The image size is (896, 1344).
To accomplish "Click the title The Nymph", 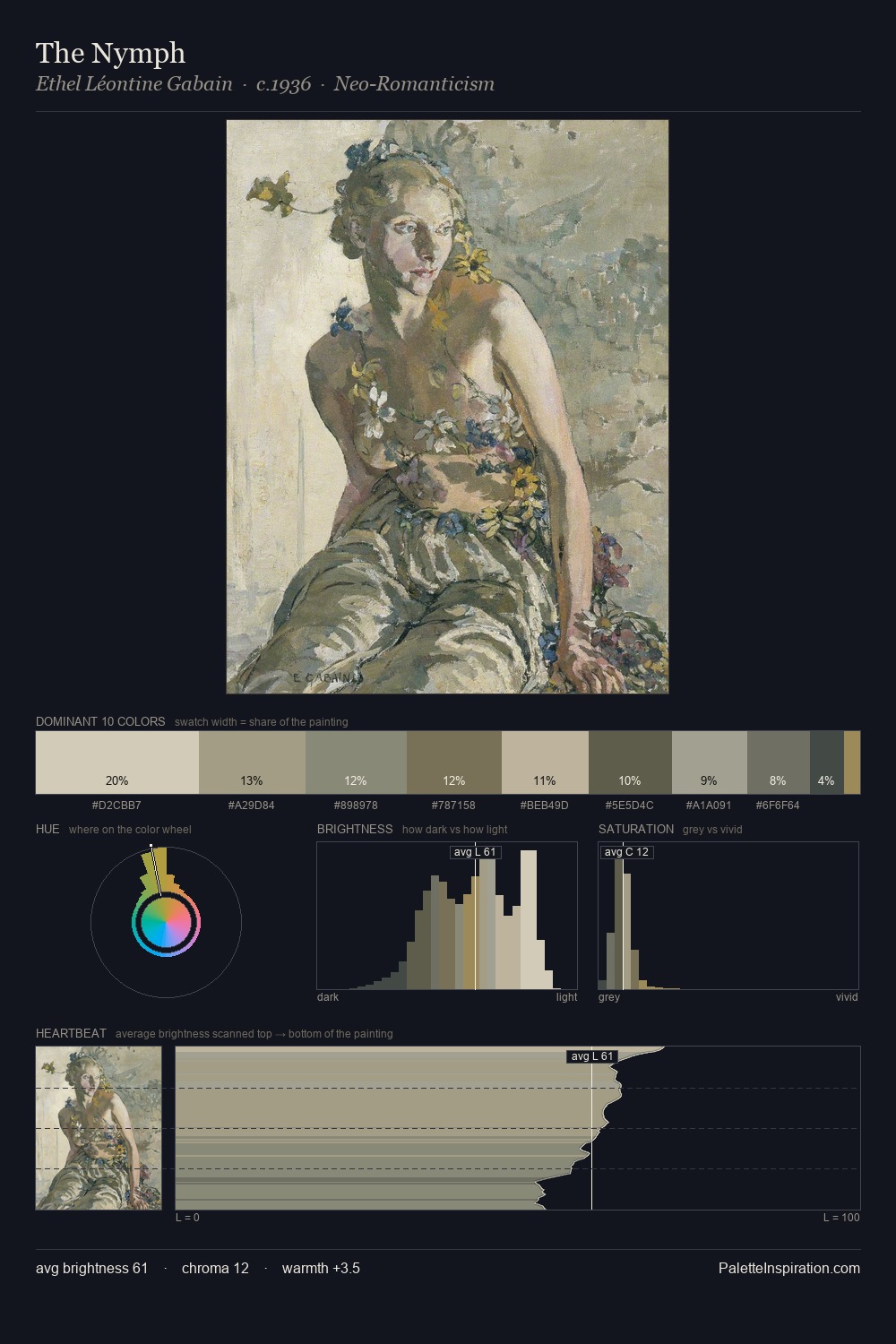I will click(x=110, y=53).
